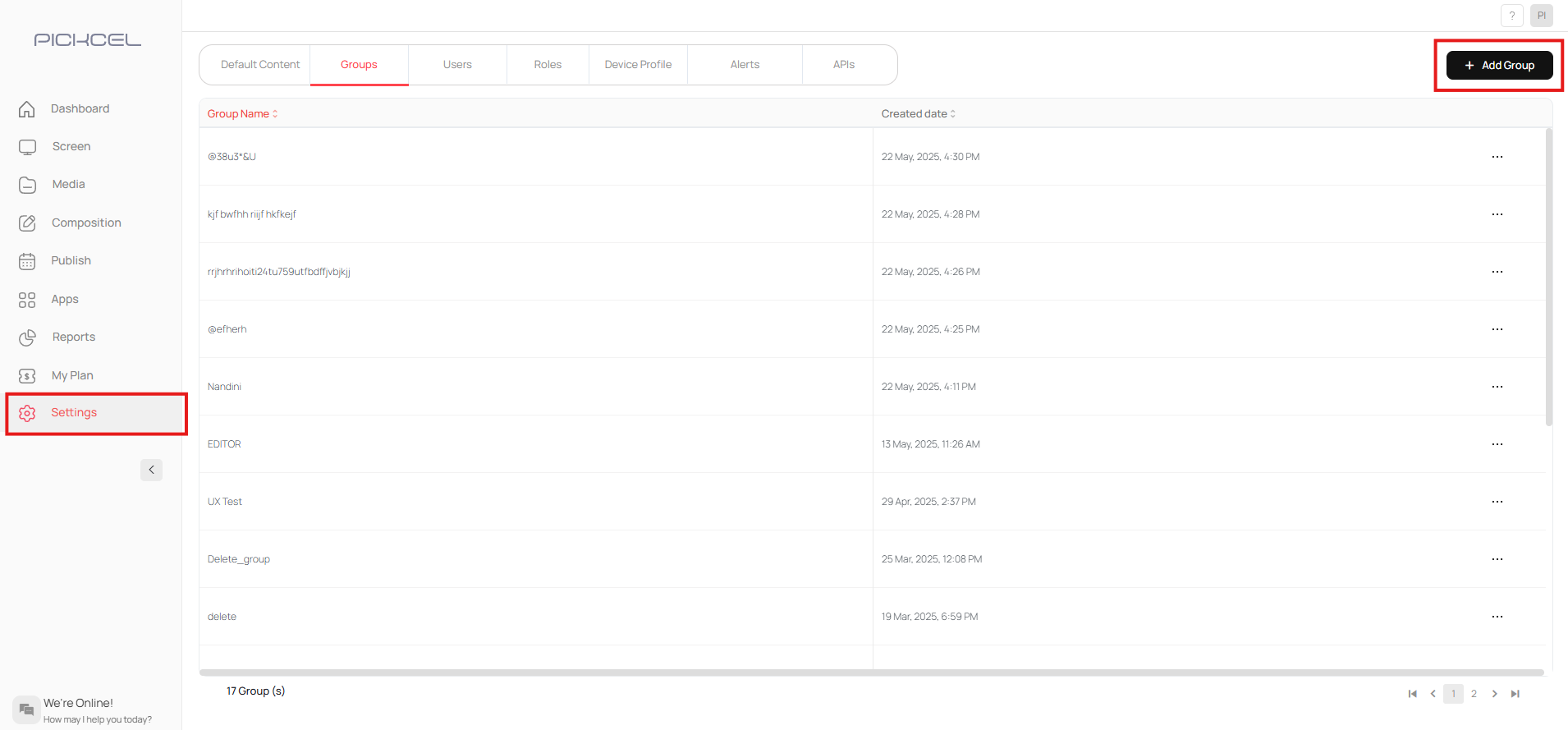The height and width of the screenshot is (730, 1568).
Task: Sort by Group Name column
Action: 242,113
